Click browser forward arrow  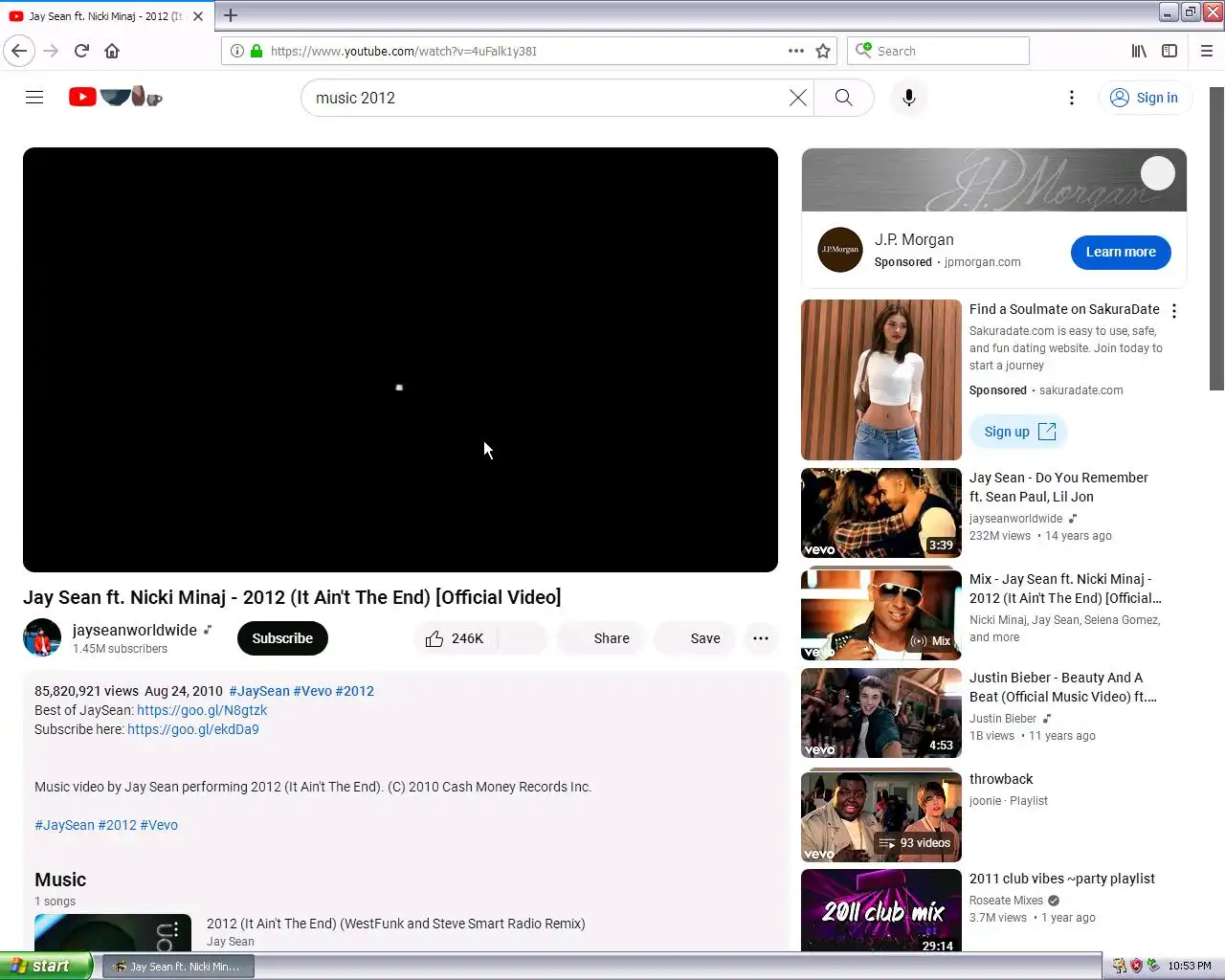(51, 51)
